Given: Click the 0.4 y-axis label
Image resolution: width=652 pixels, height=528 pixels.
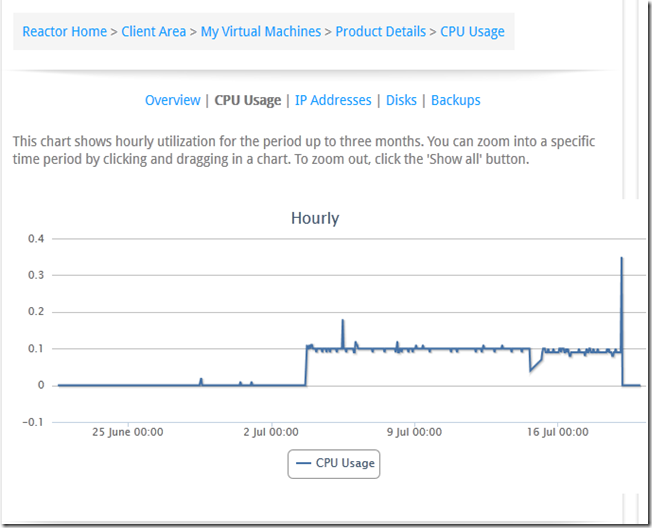Looking at the screenshot, I should [x=36, y=239].
